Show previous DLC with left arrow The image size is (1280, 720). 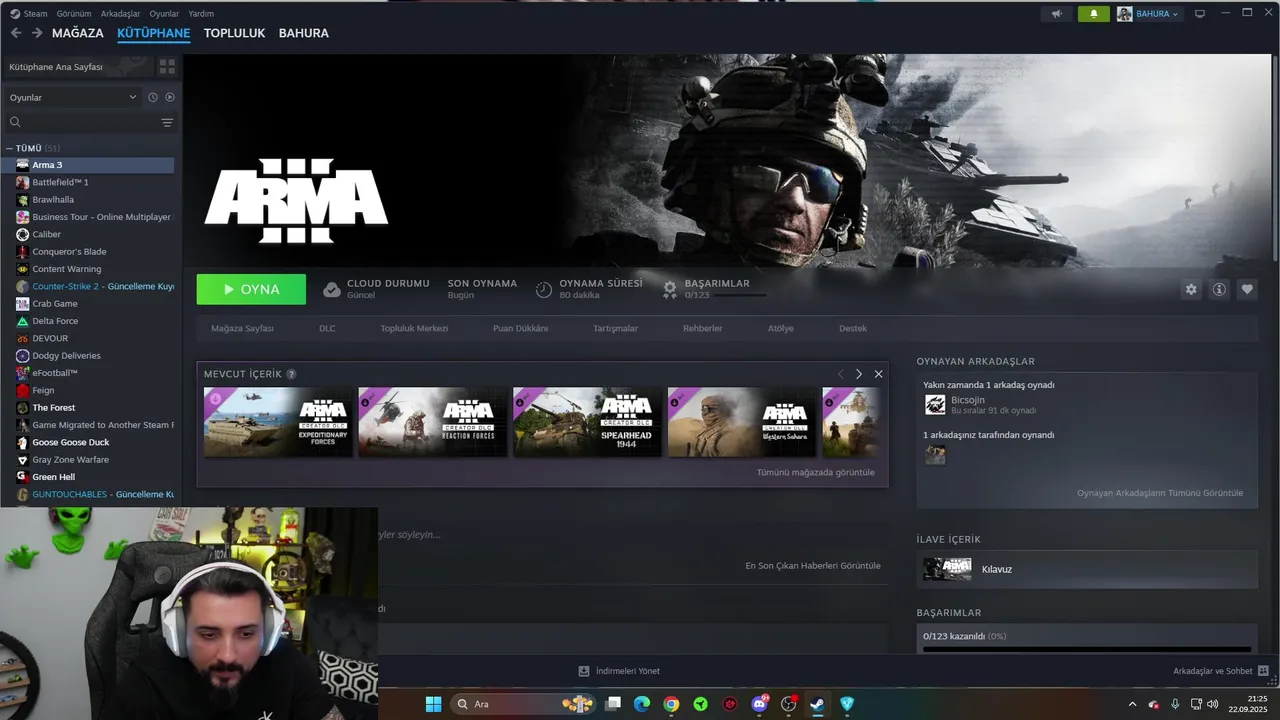[x=840, y=374]
